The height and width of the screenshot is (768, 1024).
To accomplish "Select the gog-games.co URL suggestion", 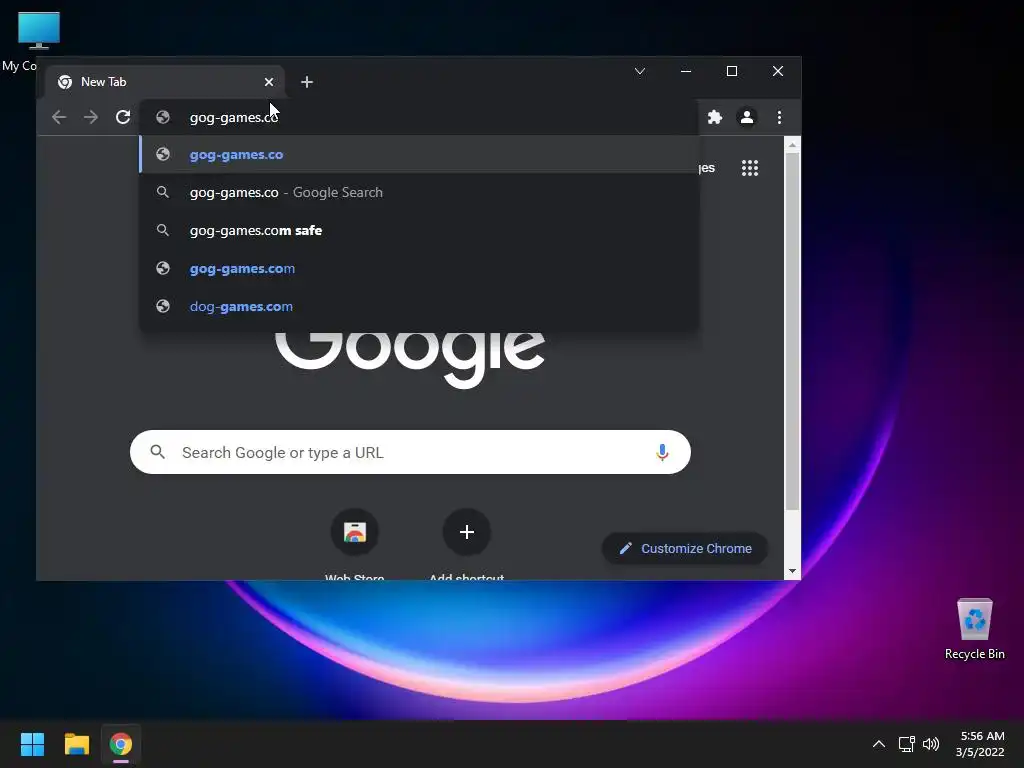I will tap(419, 155).
